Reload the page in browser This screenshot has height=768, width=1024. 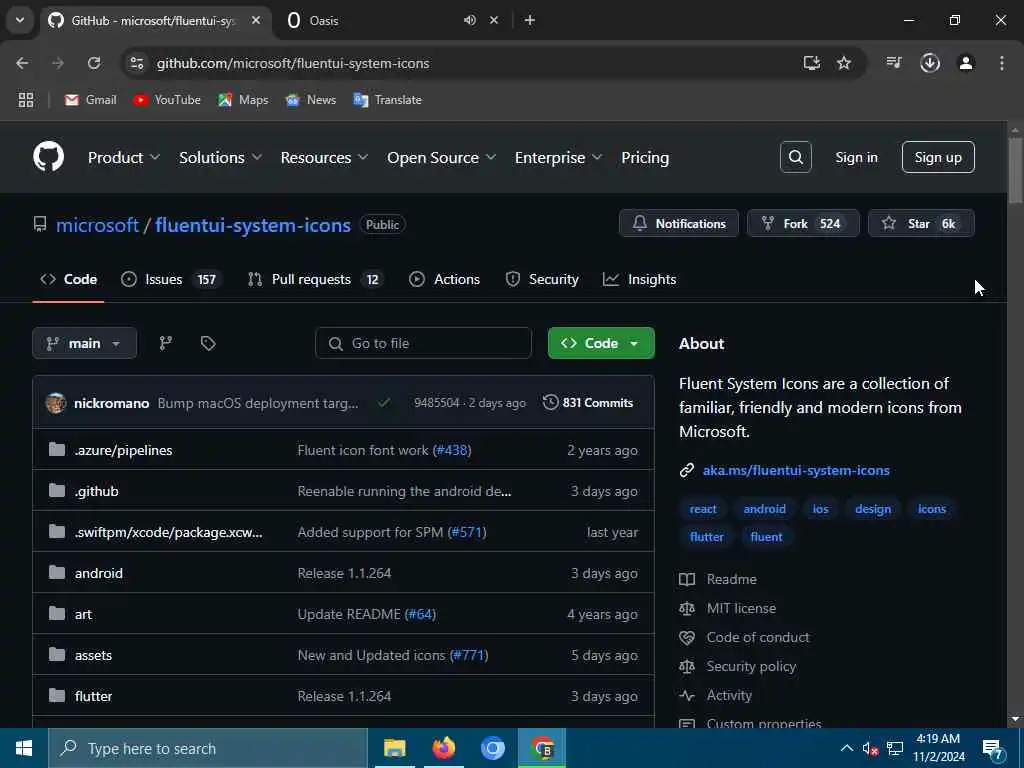coord(94,63)
